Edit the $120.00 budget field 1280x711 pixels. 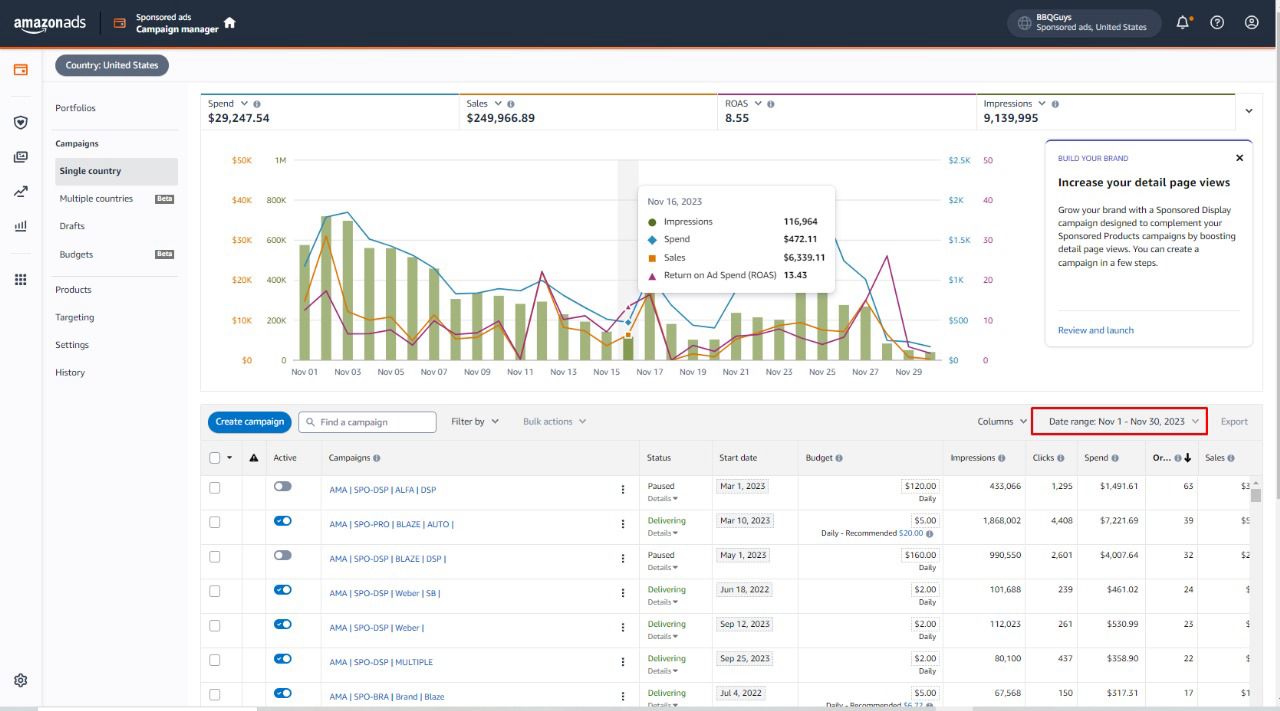pos(918,486)
